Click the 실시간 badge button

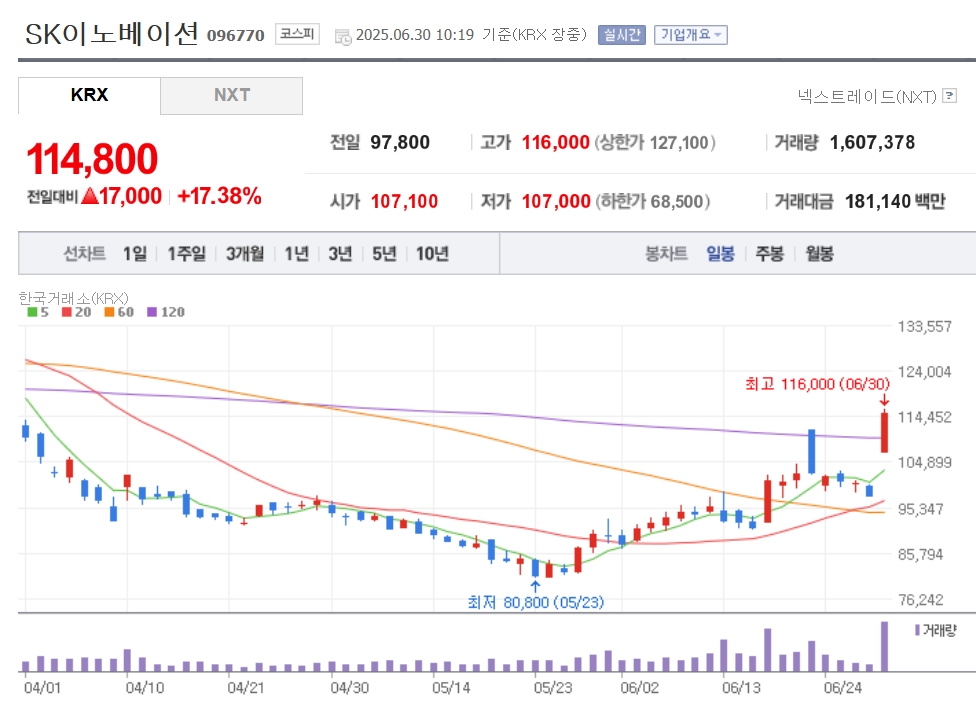coord(621,35)
